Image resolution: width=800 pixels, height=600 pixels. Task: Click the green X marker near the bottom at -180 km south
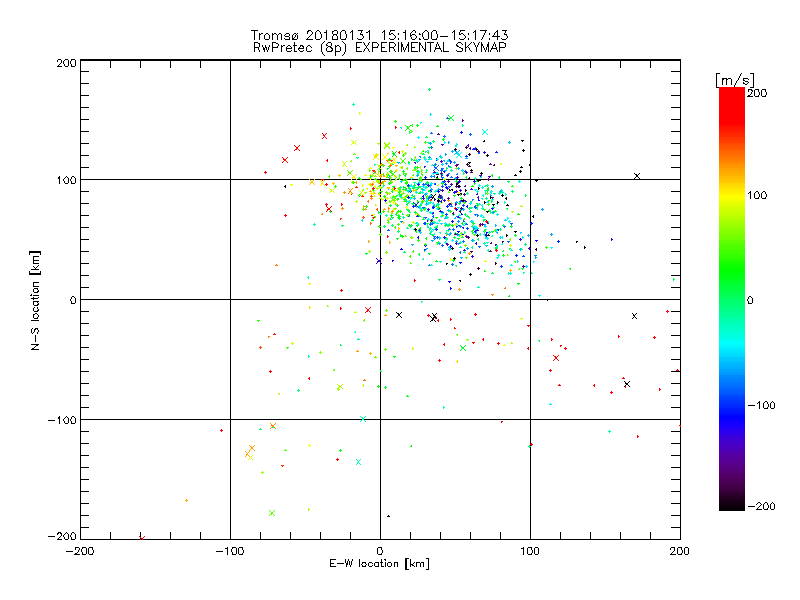272,513
